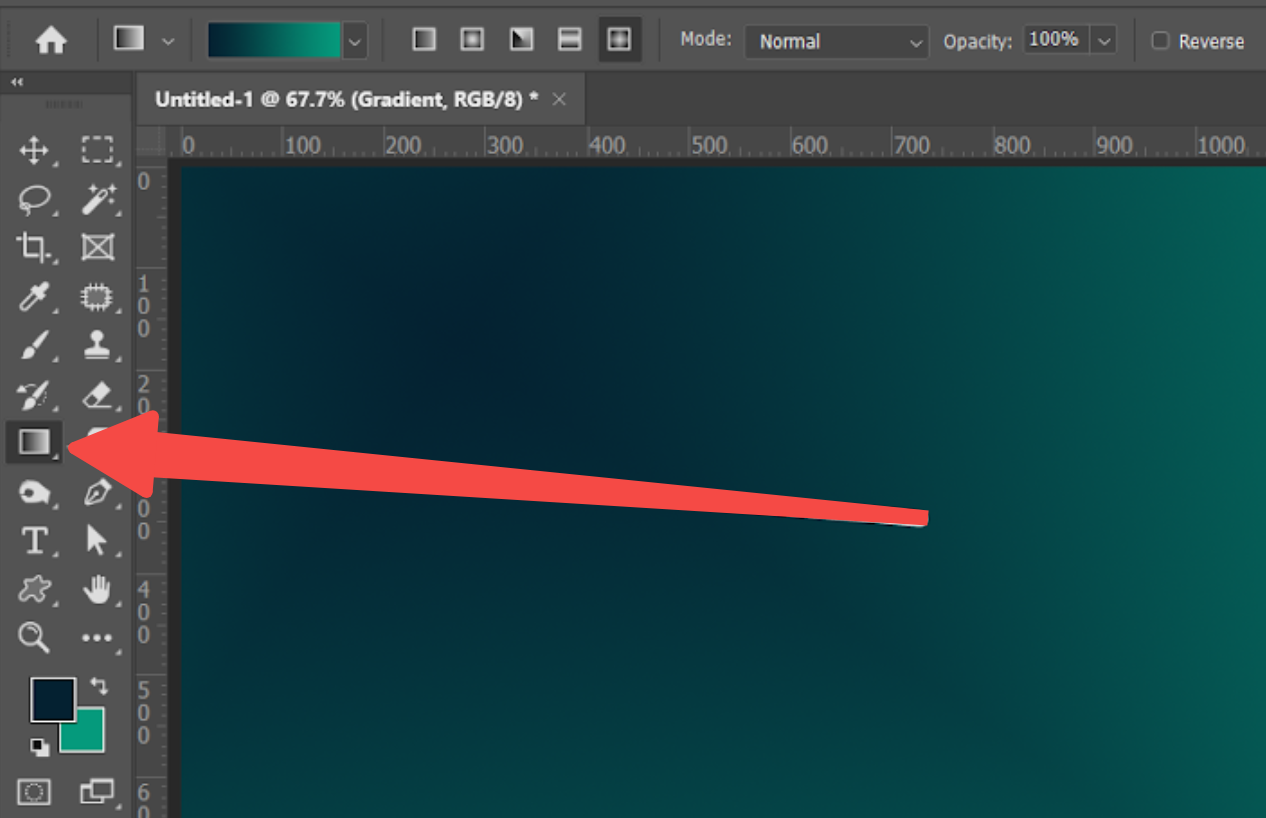Select the Zoom tool

34,638
